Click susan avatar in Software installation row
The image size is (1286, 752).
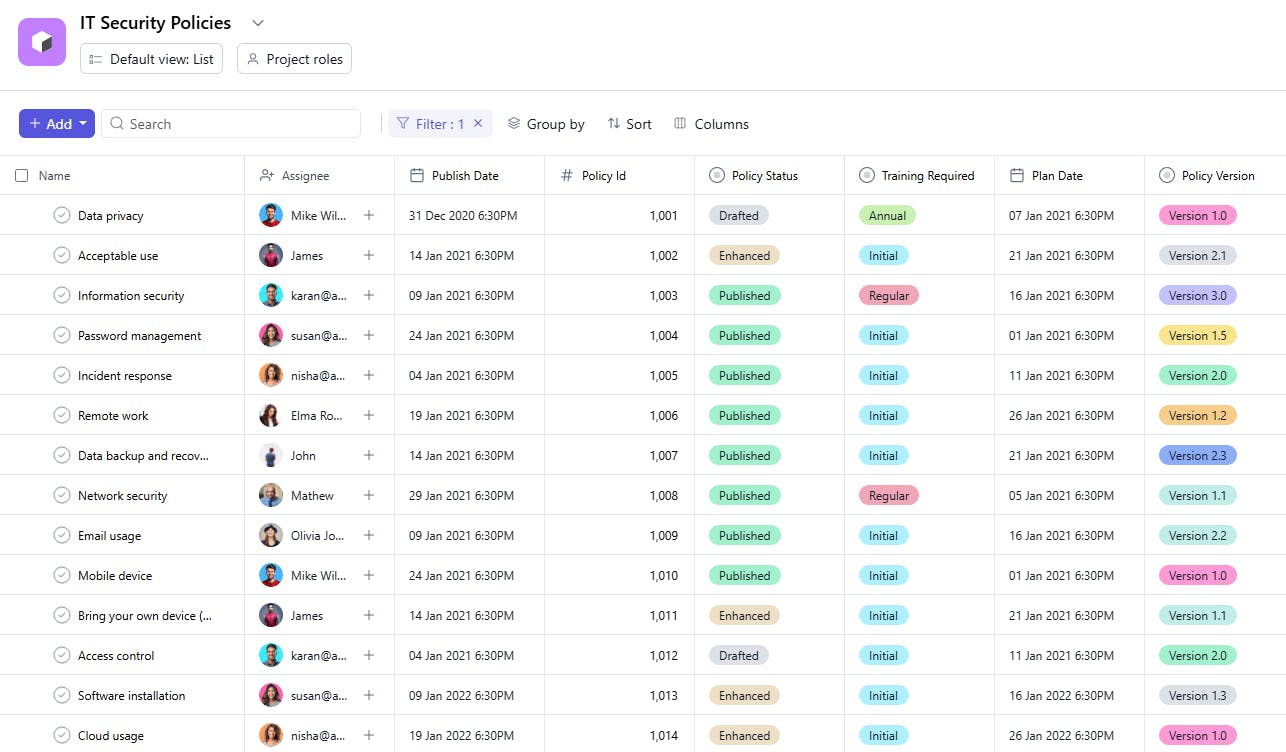(x=271, y=695)
